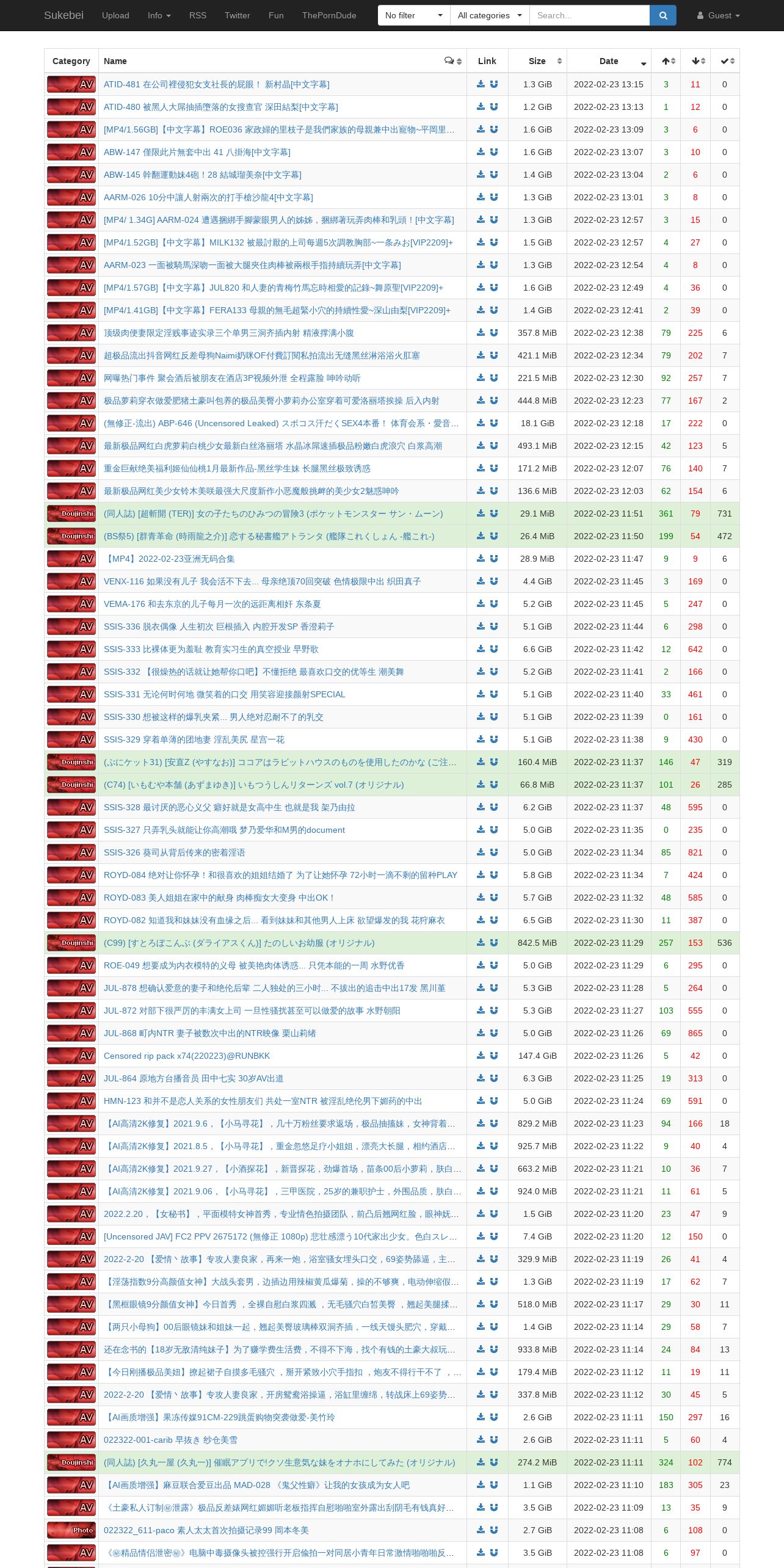This screenshot has height=1568, width=784.
Task: Go to Sukebei home via brand link
Action: pyautogui.click(x=64, y=15)
